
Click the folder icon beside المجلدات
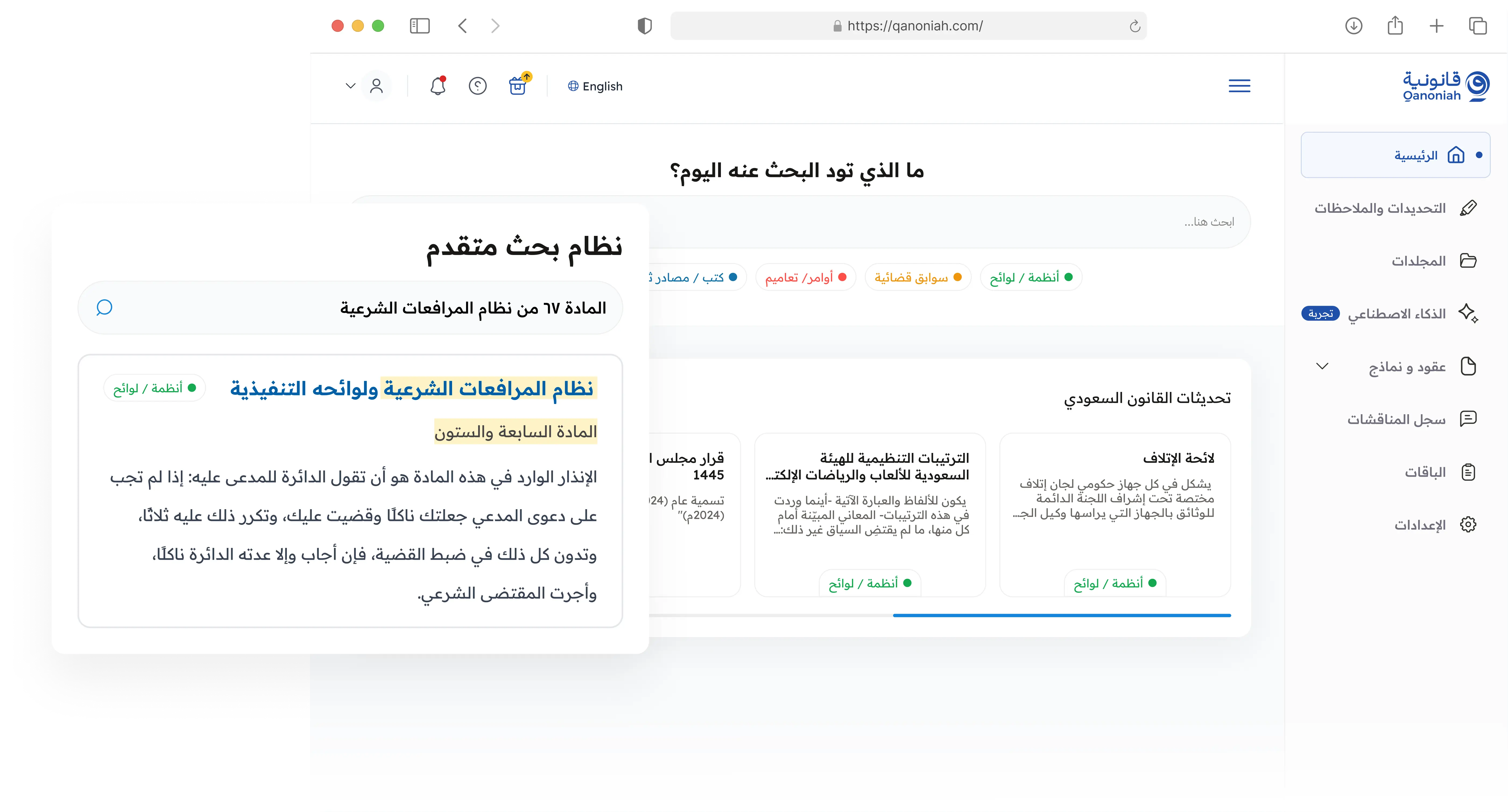pos(1468,260)
